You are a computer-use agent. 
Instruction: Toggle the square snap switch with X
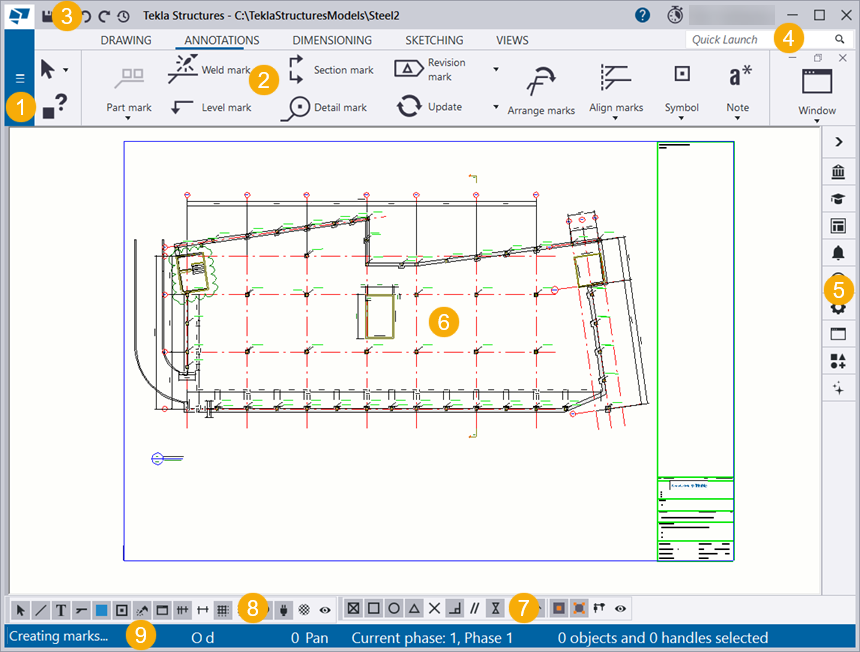pos(353,608)
